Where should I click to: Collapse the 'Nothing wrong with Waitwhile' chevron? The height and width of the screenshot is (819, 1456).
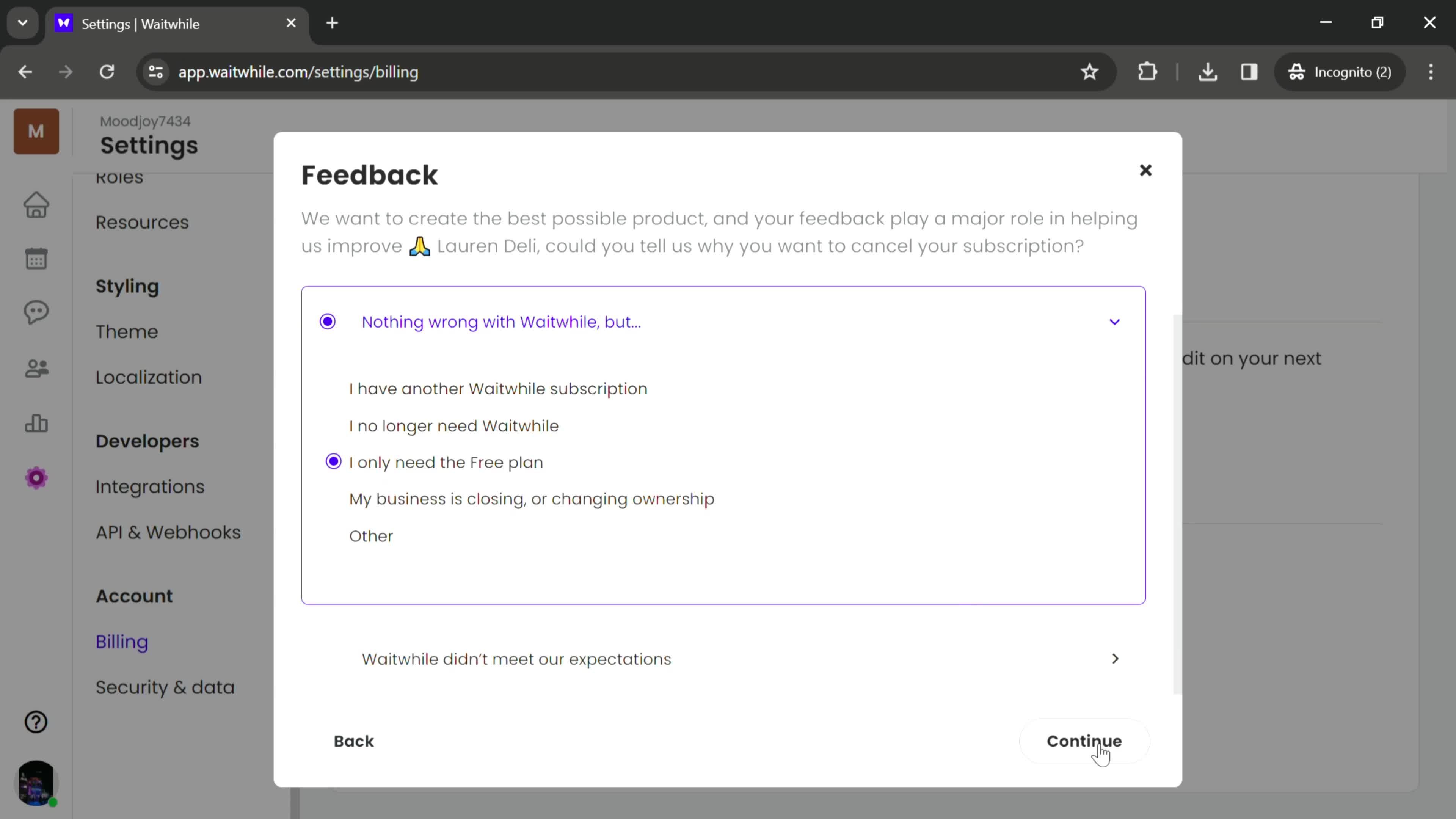click(x=1114, y=322)
